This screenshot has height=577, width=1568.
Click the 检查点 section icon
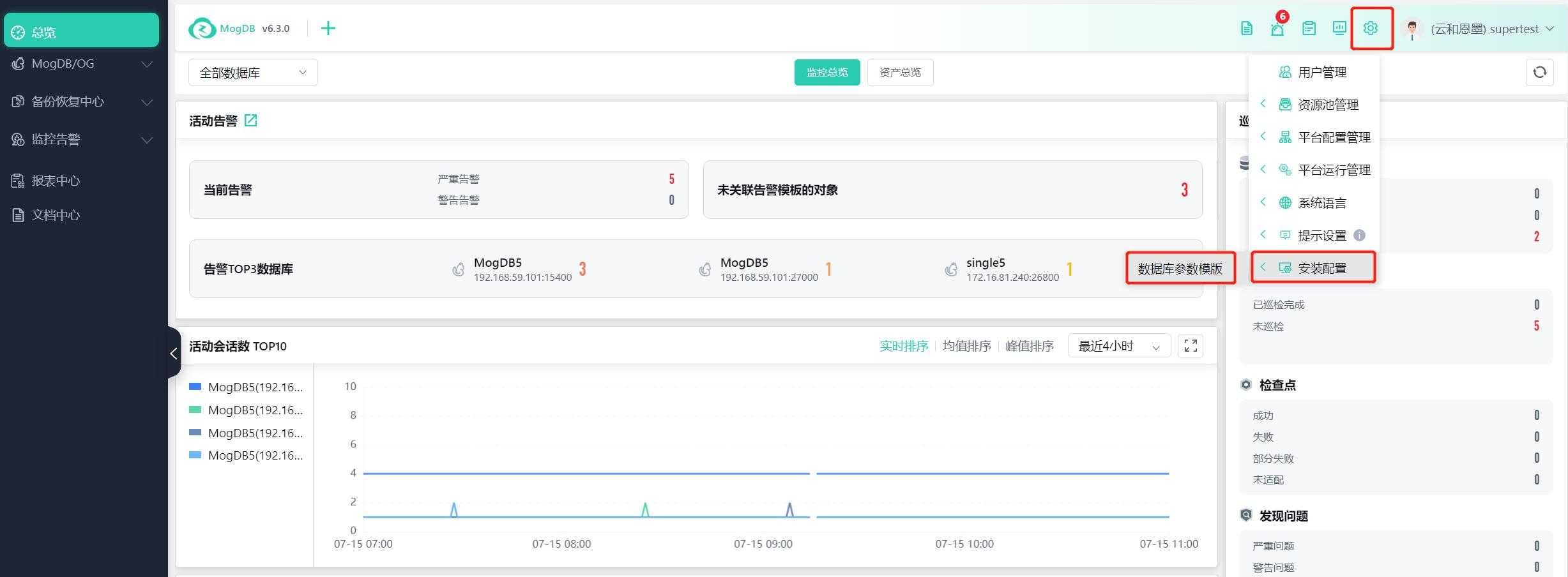(1246, 385)
